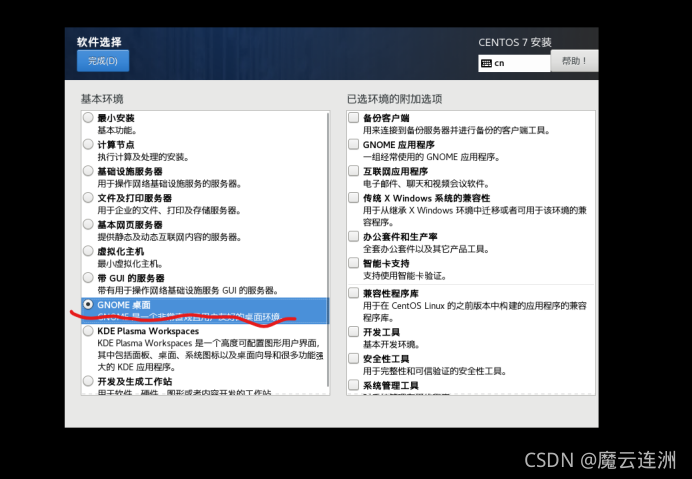Click the 完成(D) done button
Image resolution: width=692 pixels, height=479 pixels.
point(103,60)
